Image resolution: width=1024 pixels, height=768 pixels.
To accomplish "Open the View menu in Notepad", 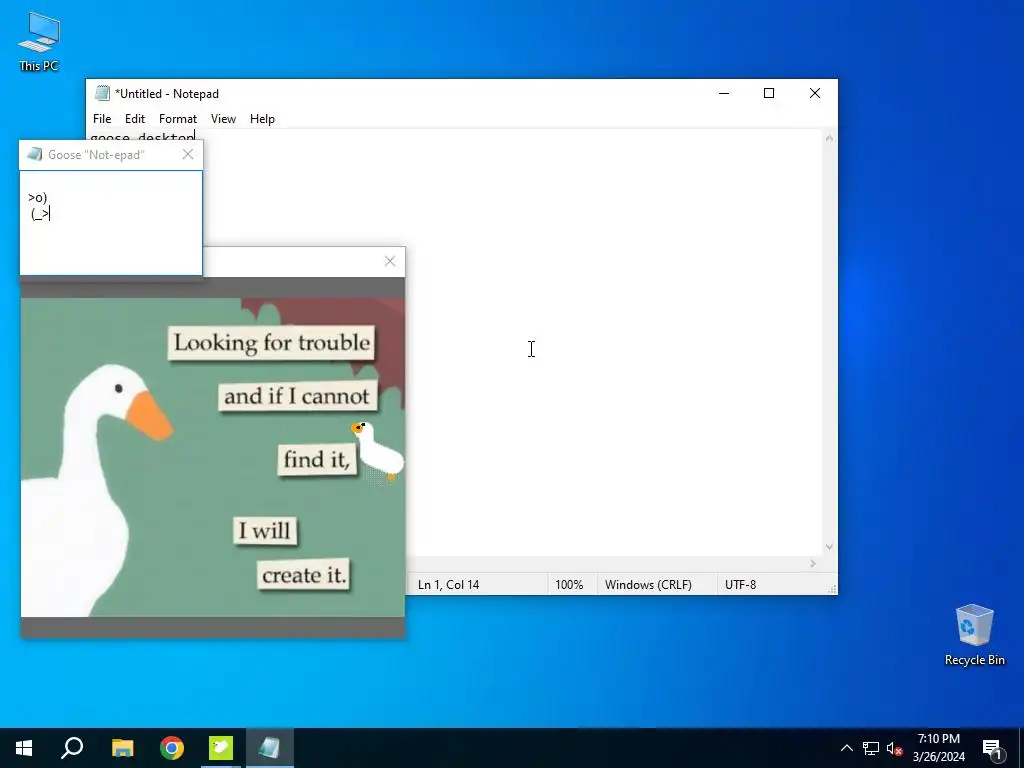I will [x=223, y=119].
